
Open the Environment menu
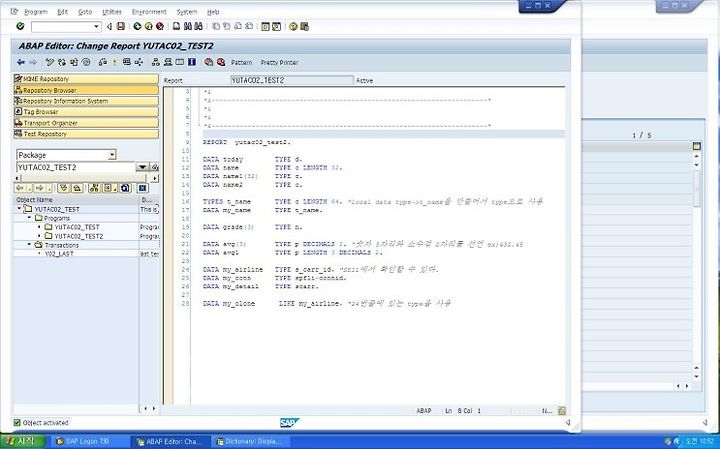pyautogui.click(x=149, y=12)
